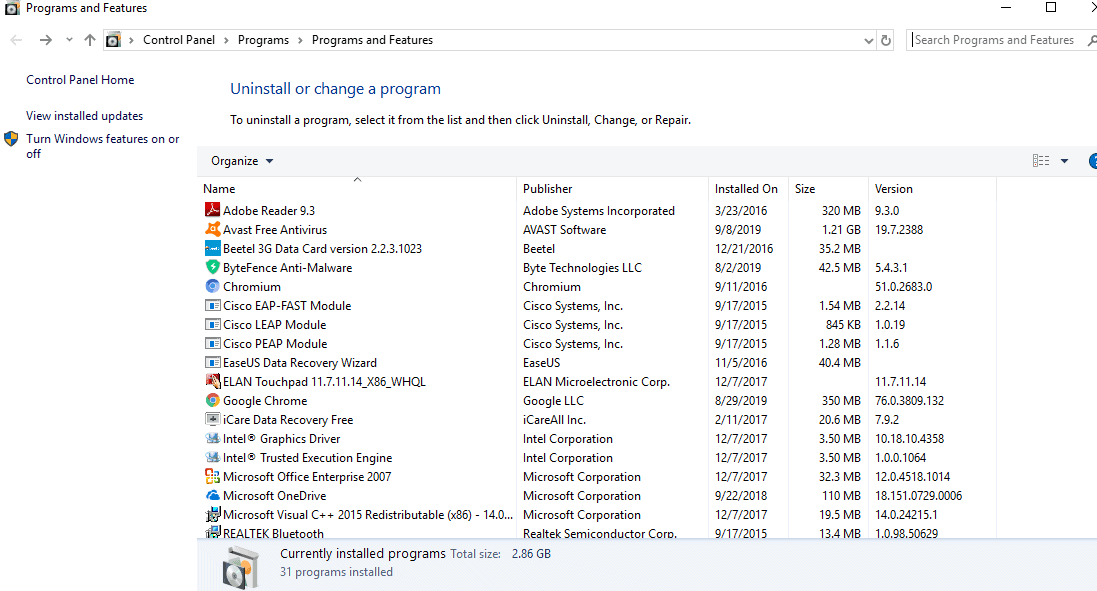The width and height of the screenshot is (1097, 591).
Task: Select the Chromium program name
Action: coord(252,287)
